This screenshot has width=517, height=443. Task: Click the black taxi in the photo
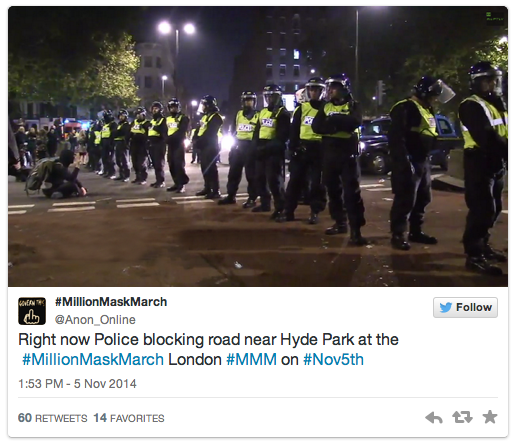click(408, 145)
